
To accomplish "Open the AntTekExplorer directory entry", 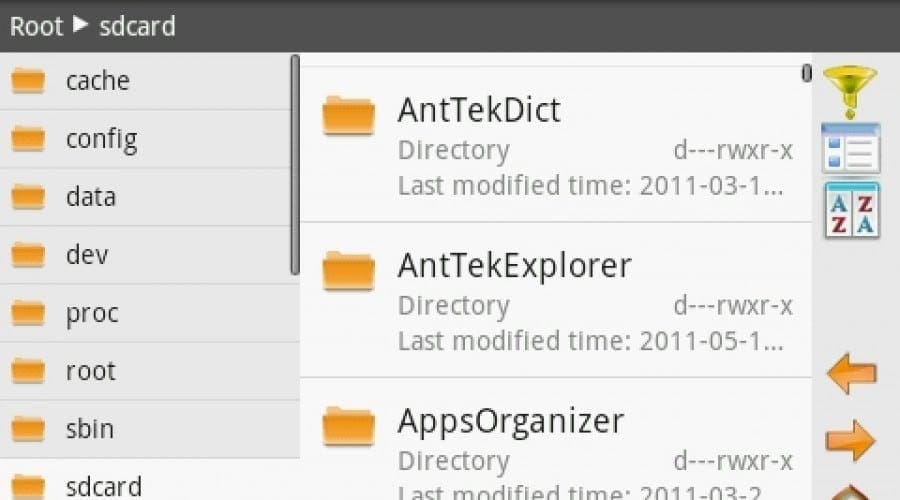I will (556, 300).
